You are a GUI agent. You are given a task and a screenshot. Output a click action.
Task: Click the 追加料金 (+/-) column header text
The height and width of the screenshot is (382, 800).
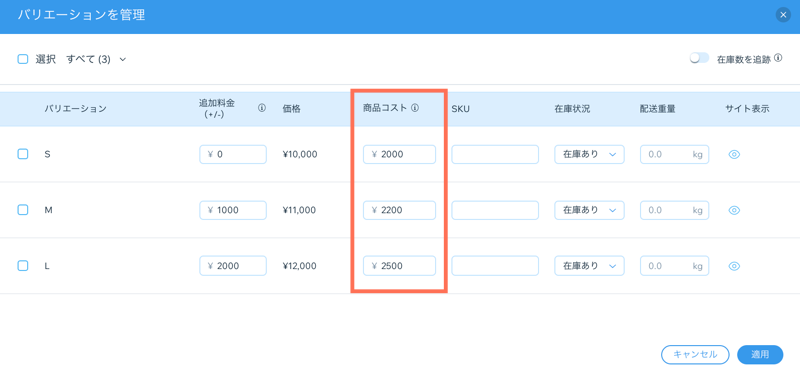tap(217, 108)
